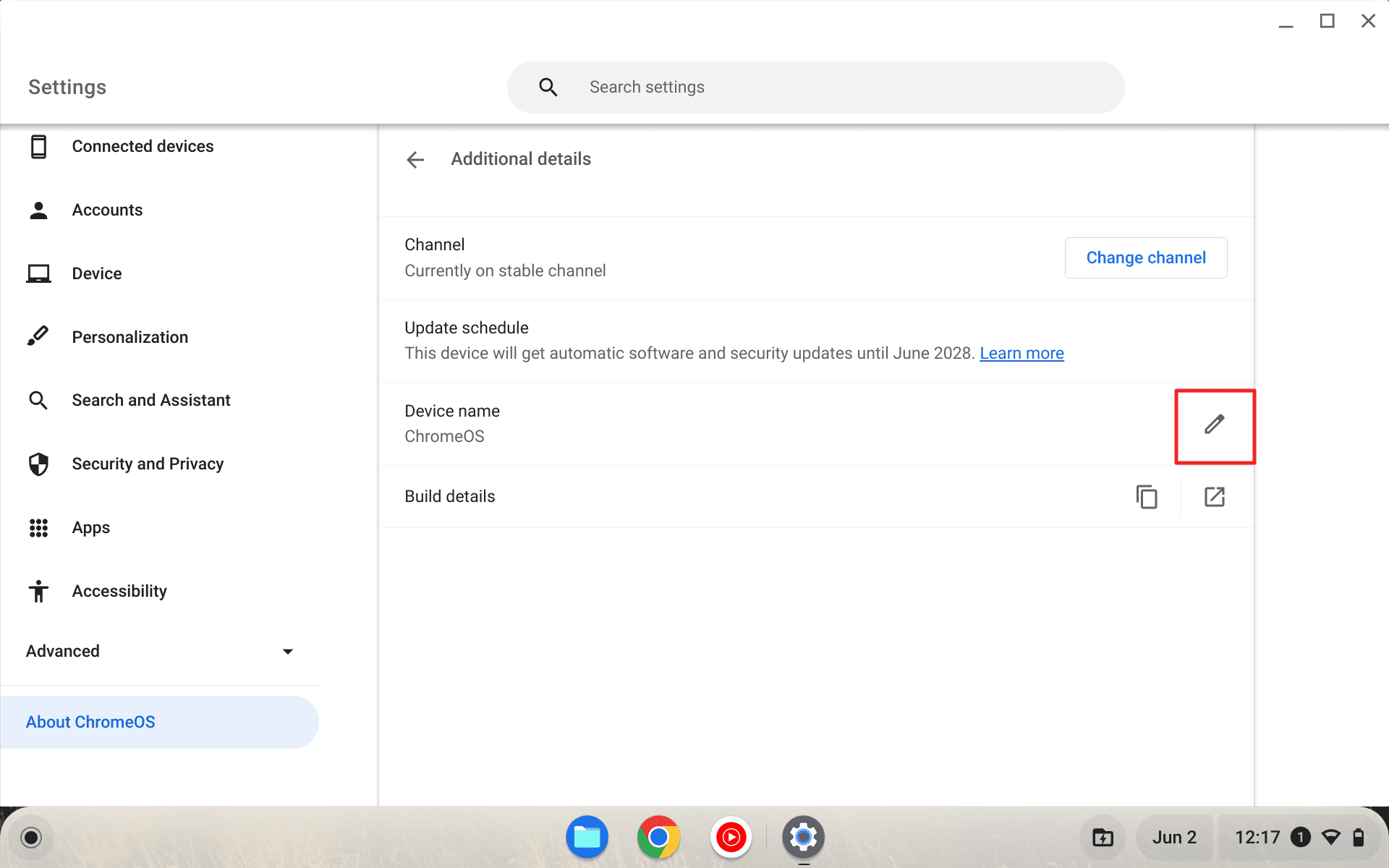Open quick settings via 12:17 clock
The height and width of the screenshot is (868, 1389).
1257,838
